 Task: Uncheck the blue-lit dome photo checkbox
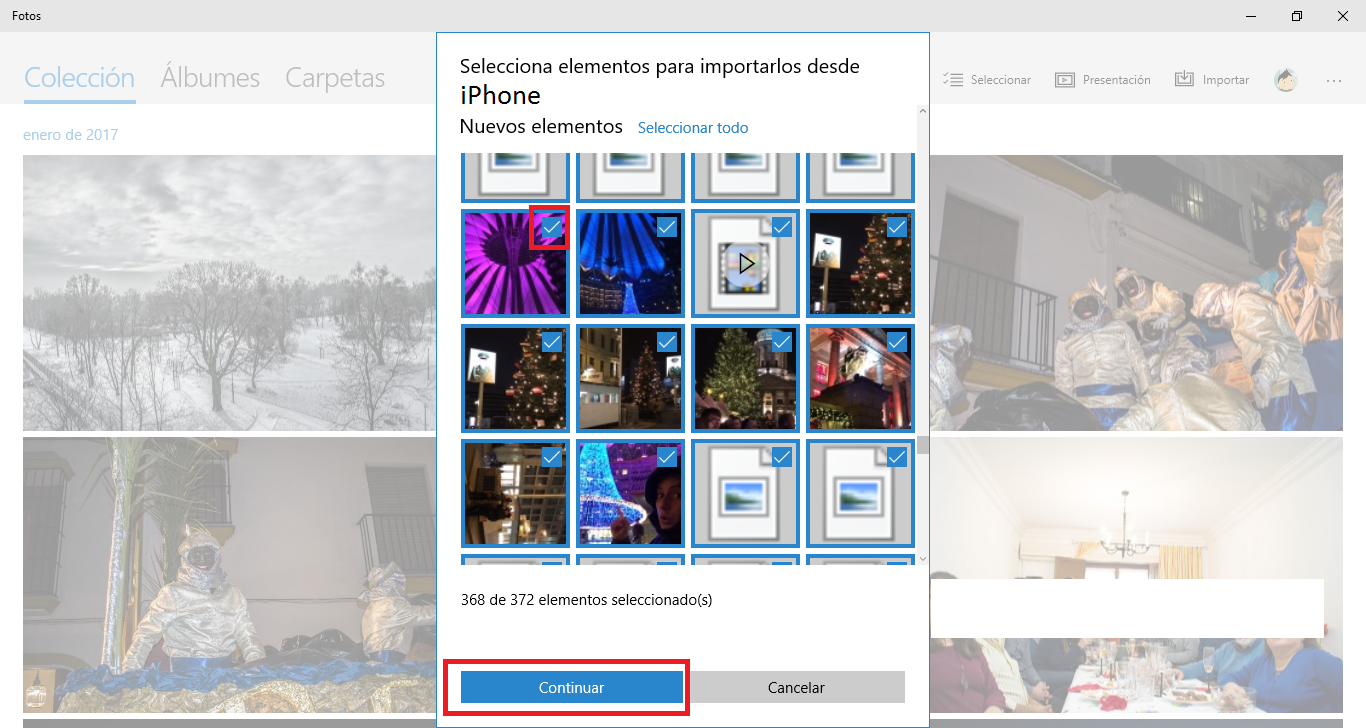pyautogui.click(x=667, y=228)
